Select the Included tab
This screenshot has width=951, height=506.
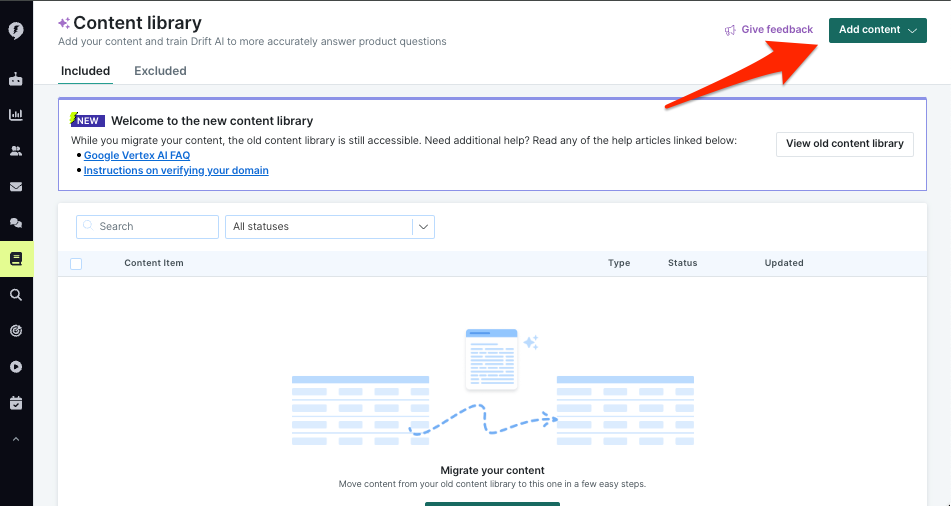tap(86, 71)
